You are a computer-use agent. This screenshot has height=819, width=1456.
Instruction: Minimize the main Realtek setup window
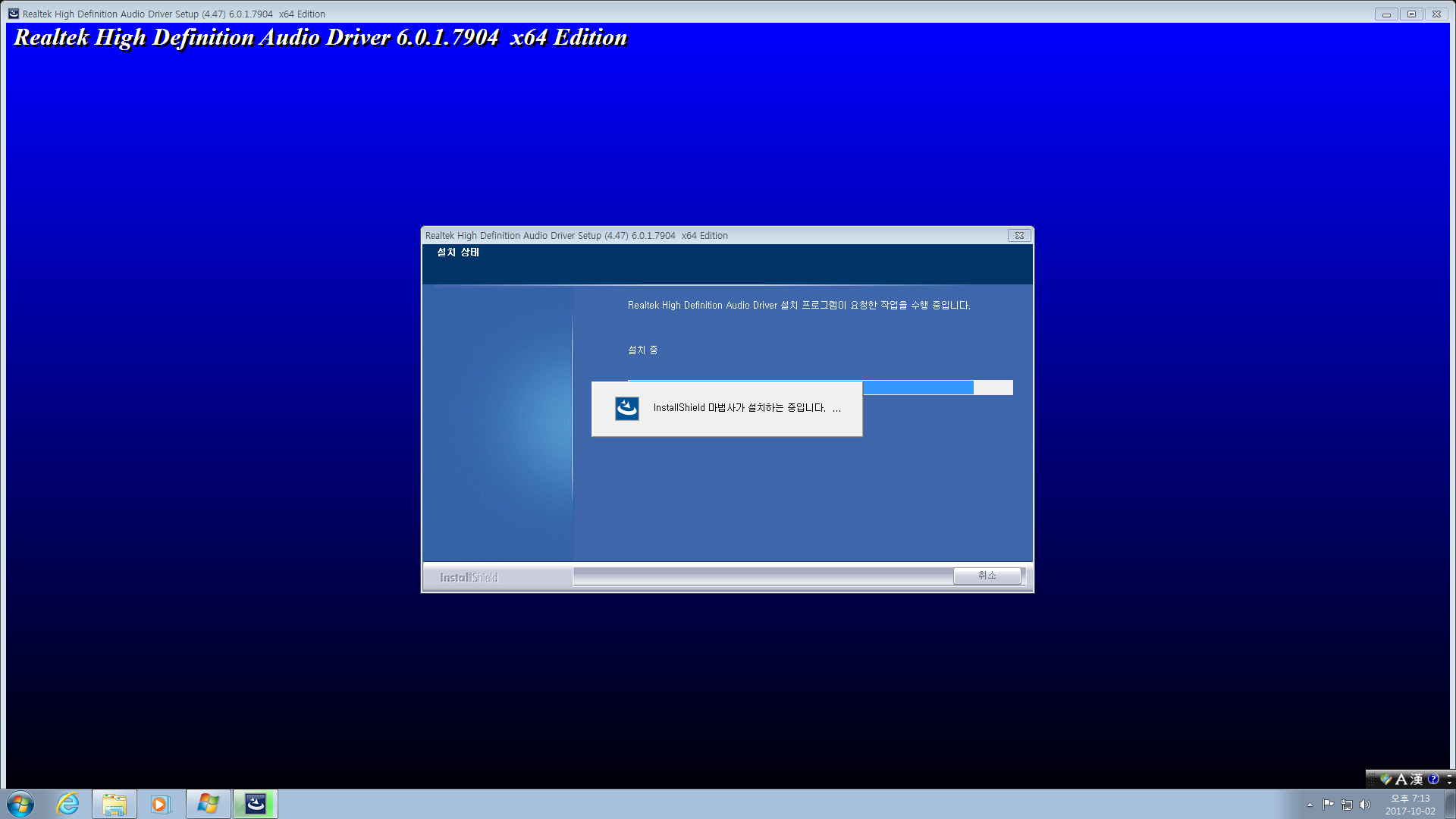pos(1386,14)
